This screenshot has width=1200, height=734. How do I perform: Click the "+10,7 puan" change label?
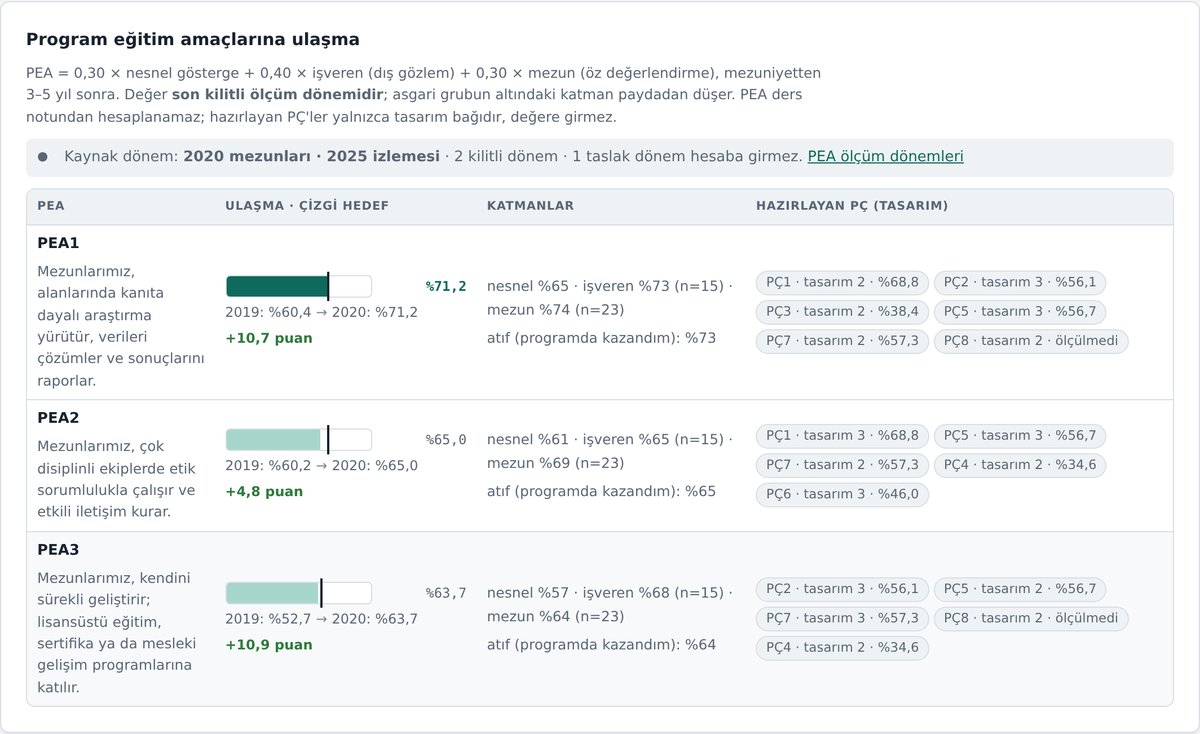269,338
